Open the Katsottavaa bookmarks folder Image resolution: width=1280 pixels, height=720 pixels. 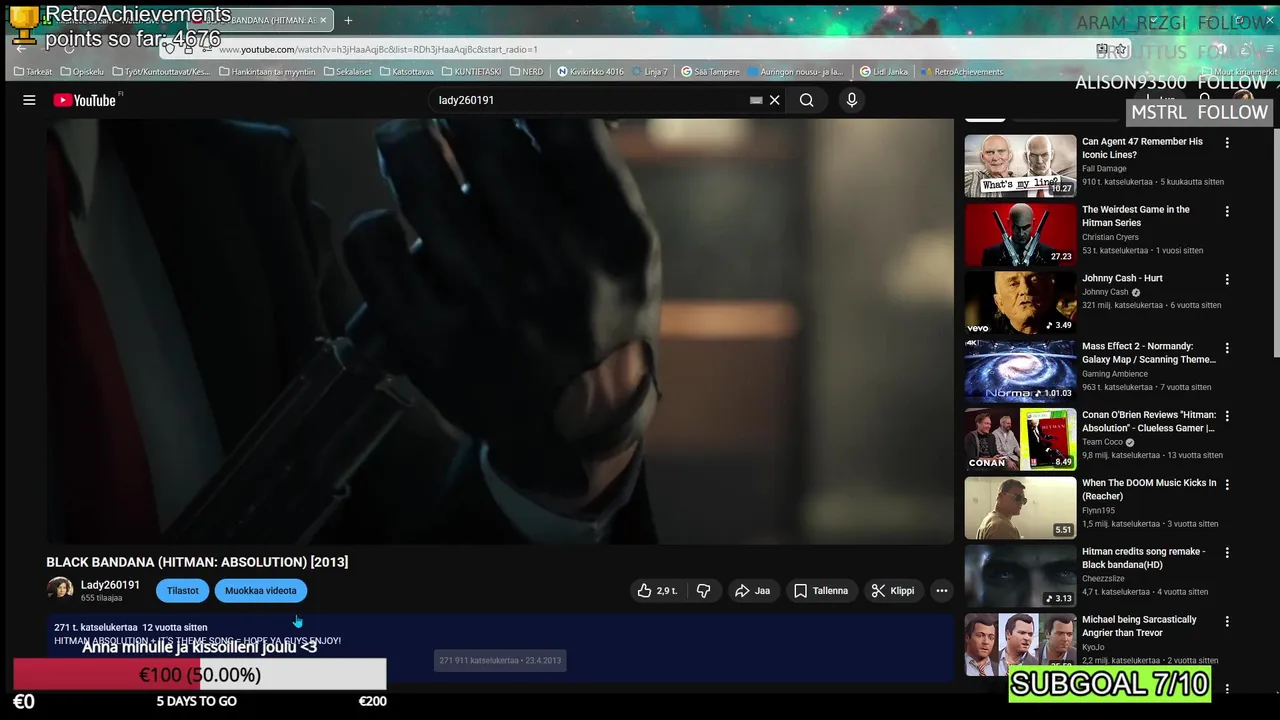[407, 72]
